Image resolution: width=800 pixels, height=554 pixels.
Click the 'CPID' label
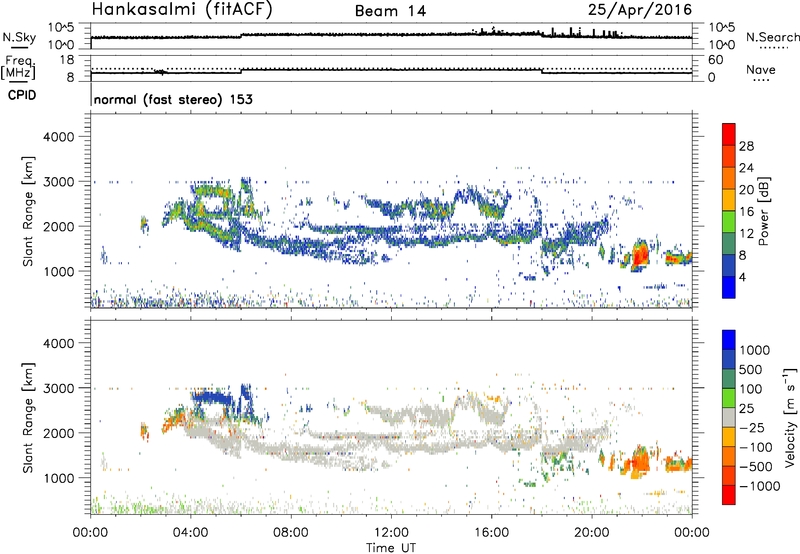pyautogui.click(x=22, y=95)
